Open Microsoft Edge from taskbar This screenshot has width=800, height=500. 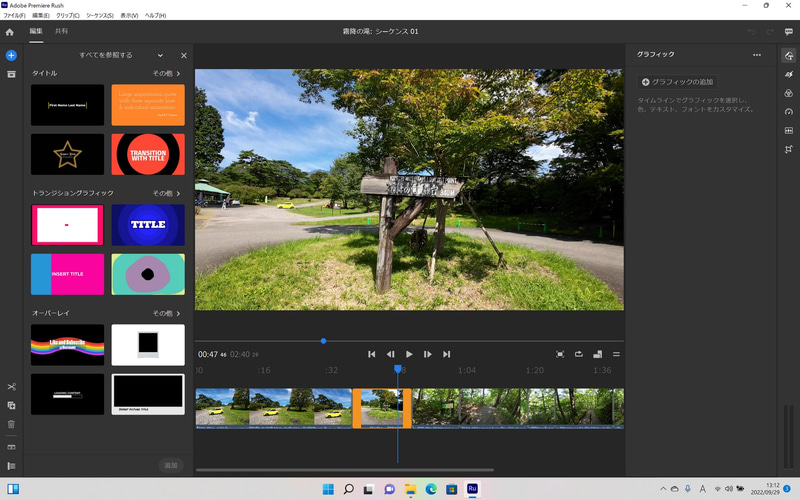(431, 489)
